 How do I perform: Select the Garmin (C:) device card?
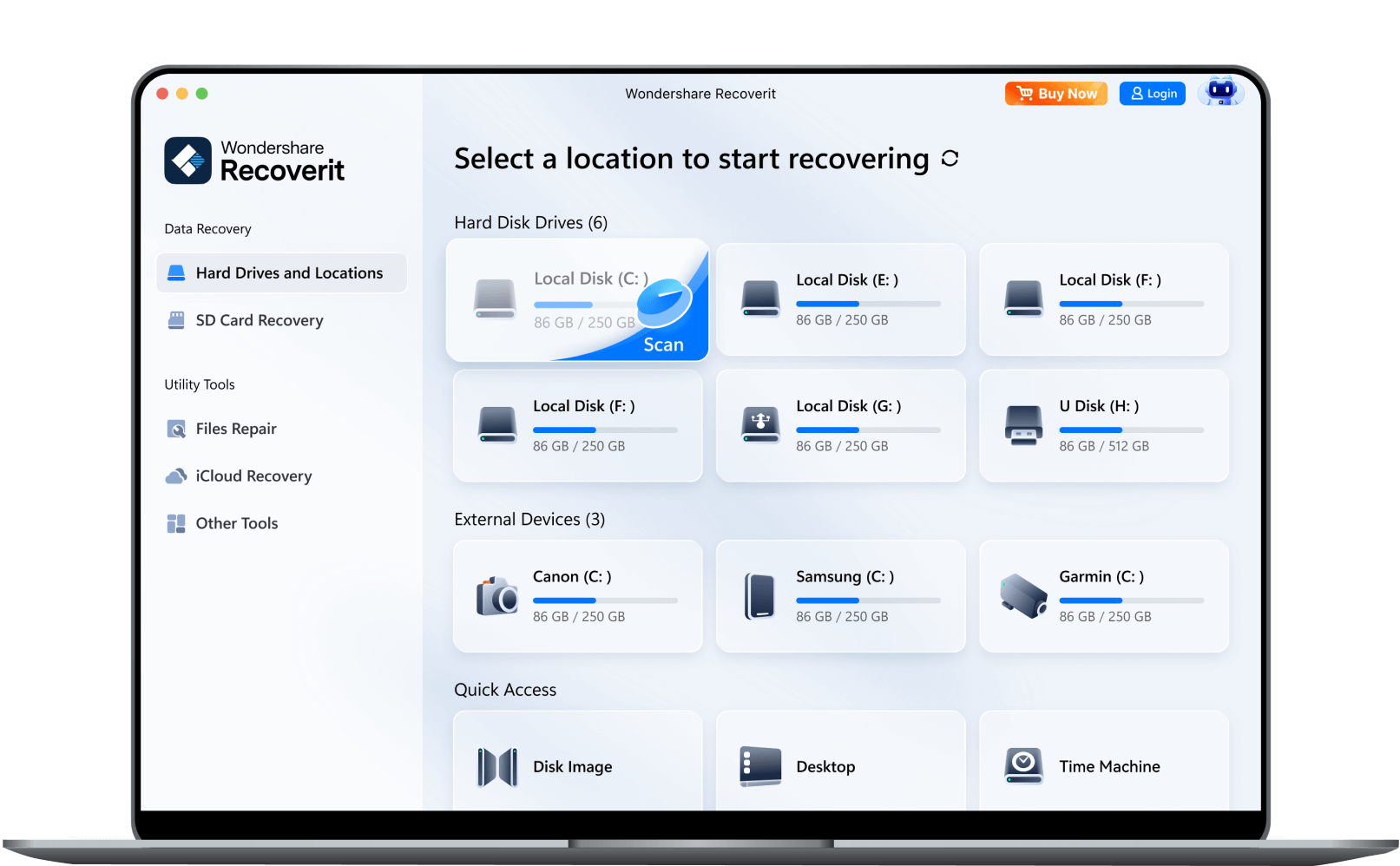[1103, 596]
